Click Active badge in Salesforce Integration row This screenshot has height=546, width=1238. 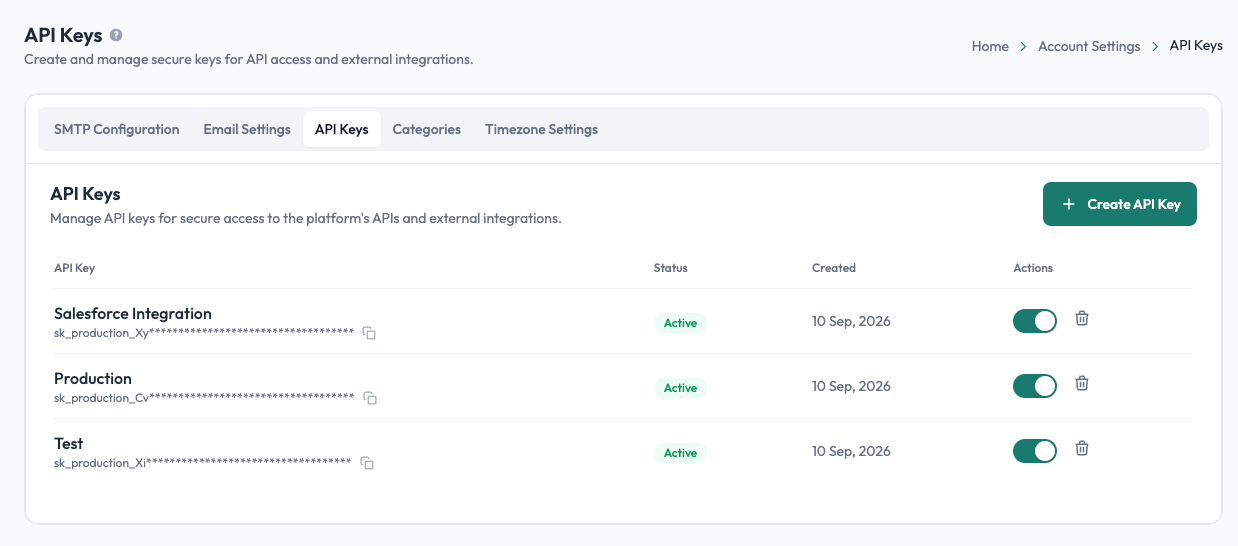point(680,323)
